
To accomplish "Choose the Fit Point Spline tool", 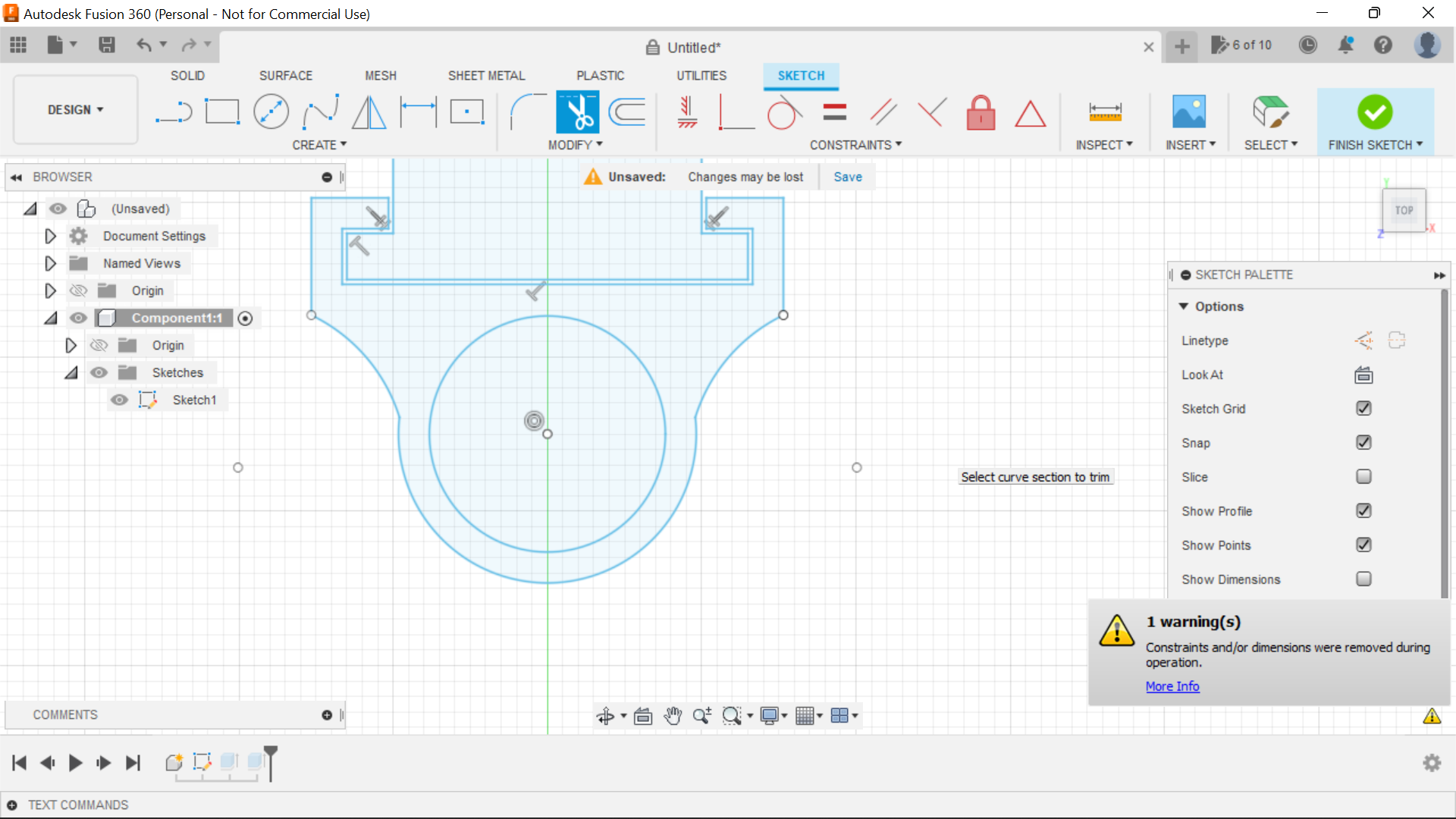I will [320, 111].
